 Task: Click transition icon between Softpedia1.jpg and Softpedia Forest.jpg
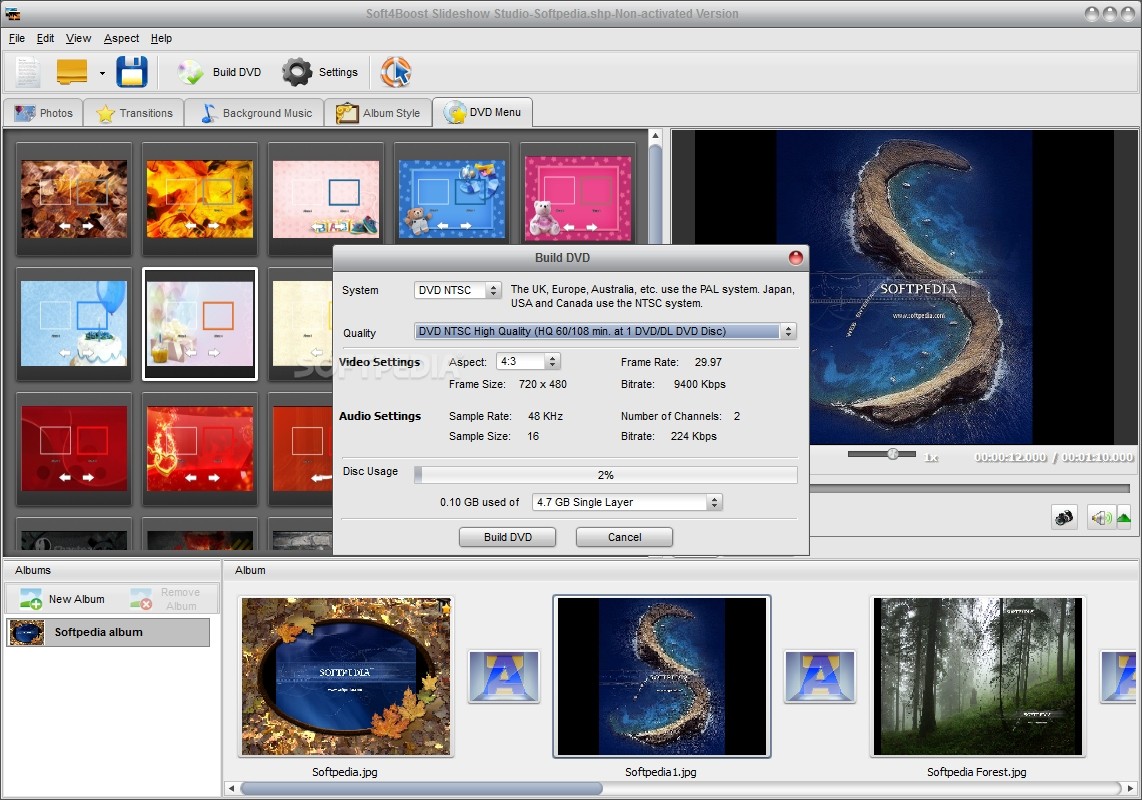click(819, 677)
